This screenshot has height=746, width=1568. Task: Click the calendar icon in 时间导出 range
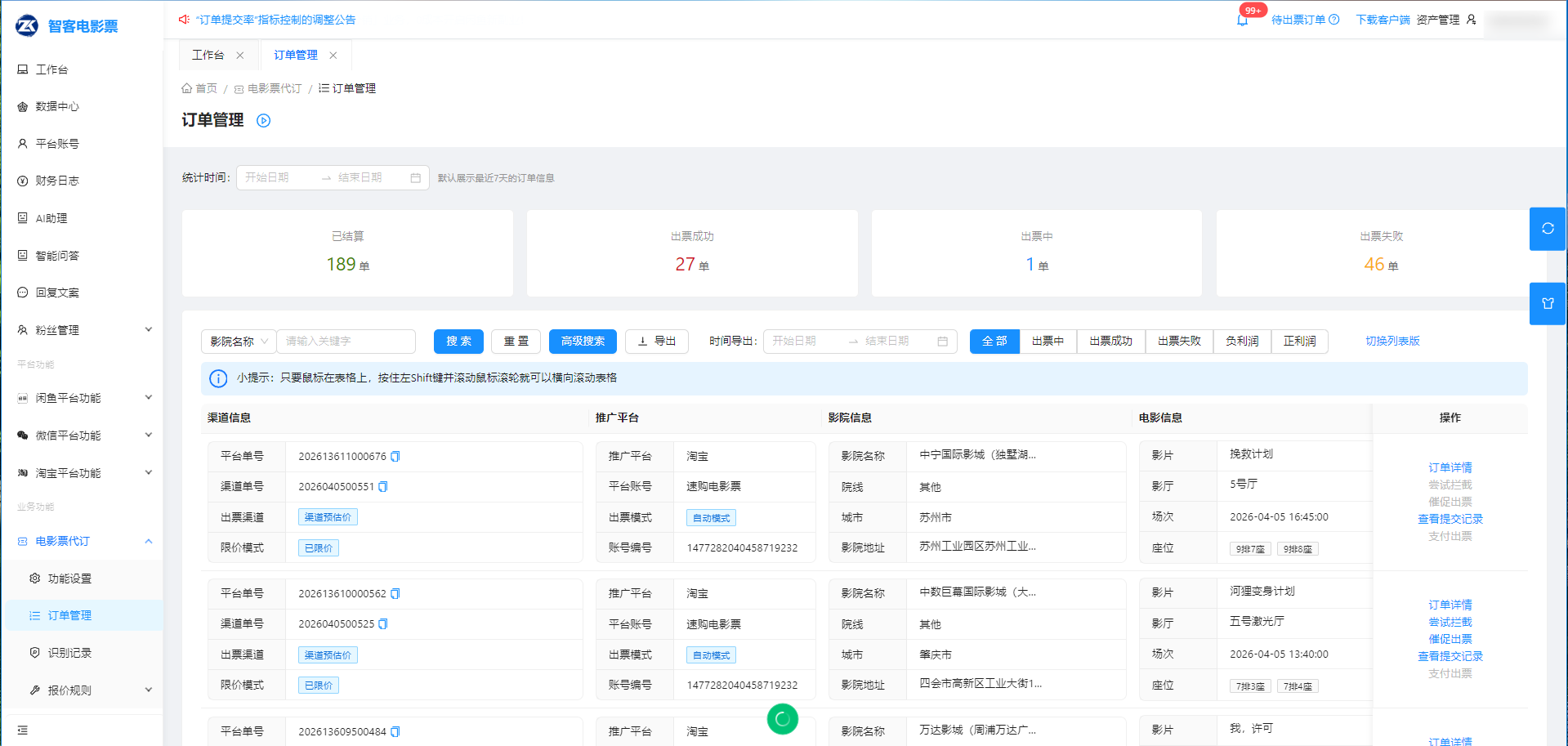[x=942, y=342]
